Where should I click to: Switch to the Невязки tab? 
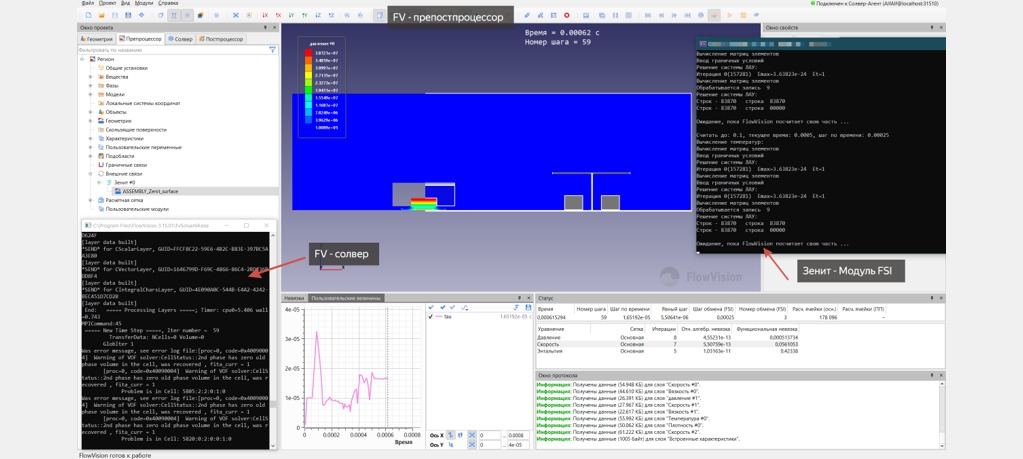pos(294,298)
